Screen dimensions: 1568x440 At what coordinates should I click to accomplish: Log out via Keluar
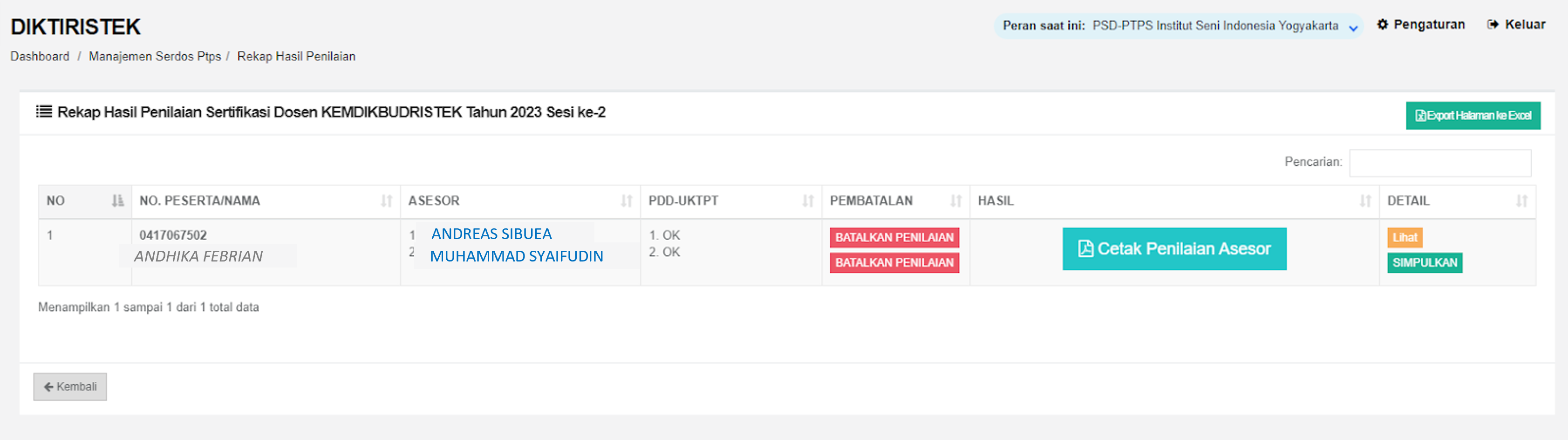(1516, 24)
